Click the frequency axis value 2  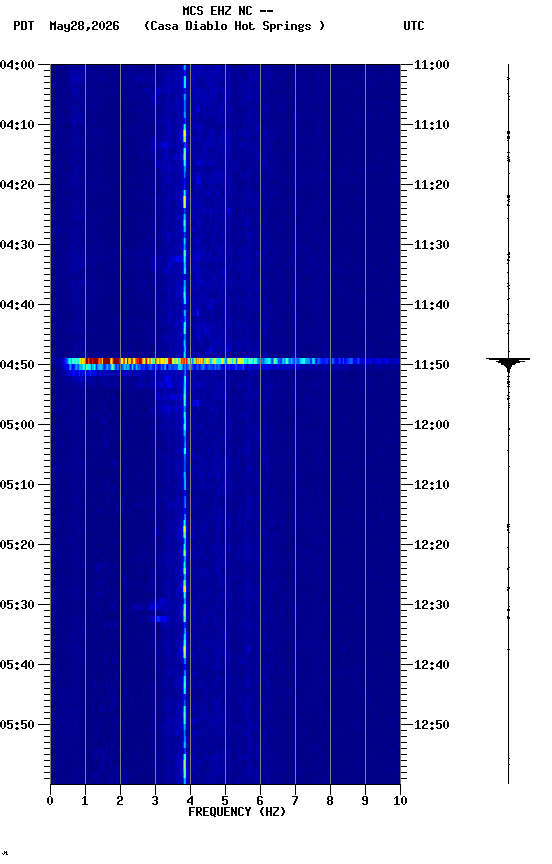[120, 801]
